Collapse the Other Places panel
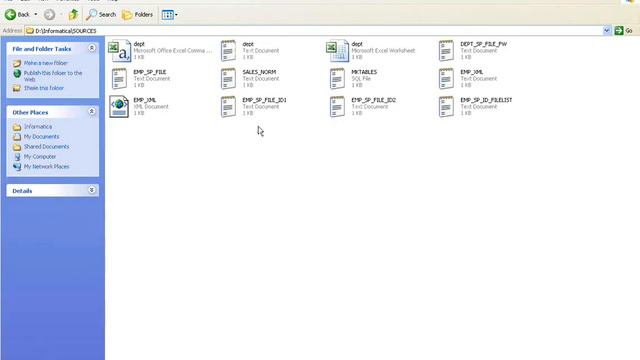Screen dimensions: 640x360 (92, 112)
